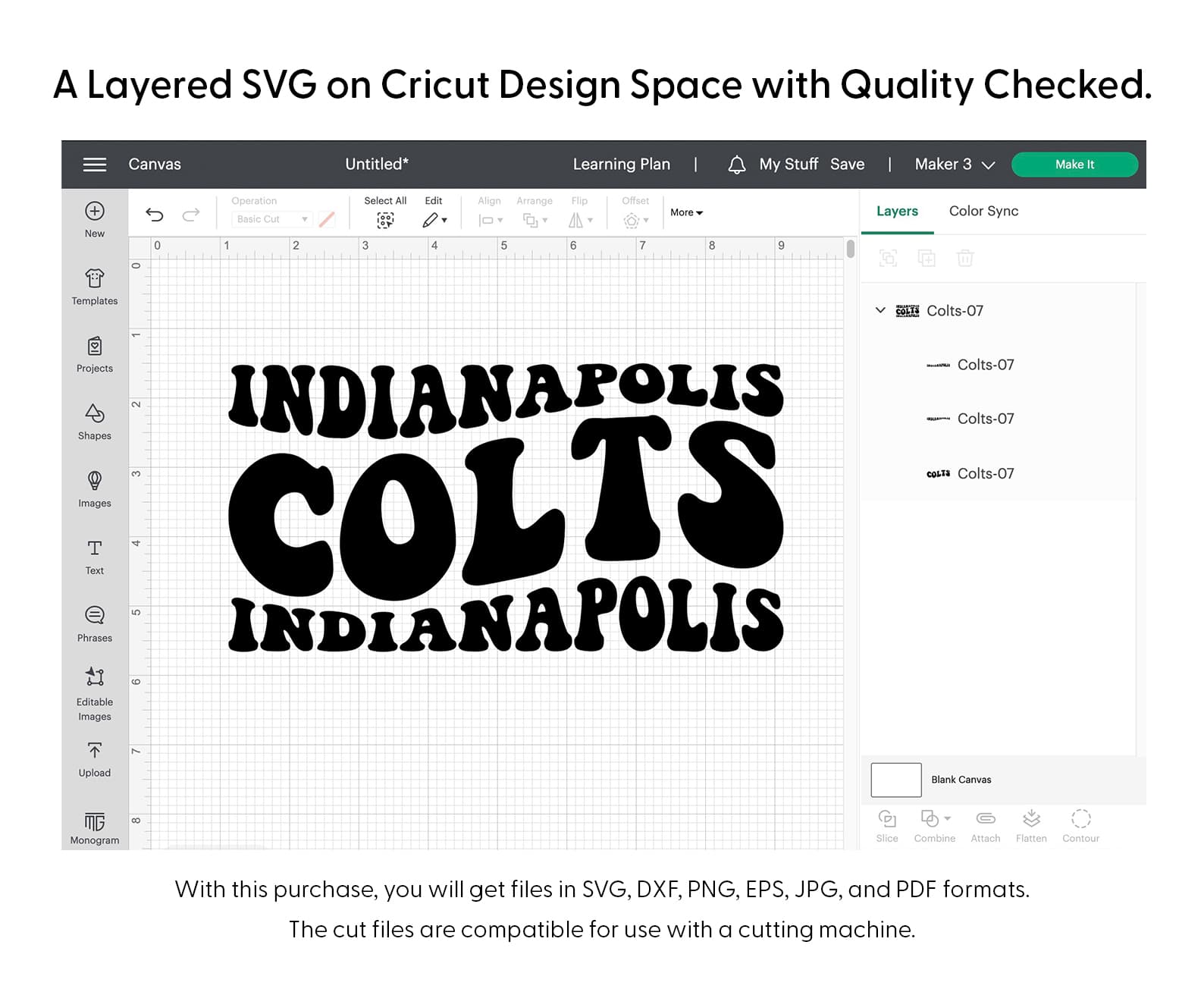Collapse the Colts-07 layer group
The width and height of the screenshot is (1204, 992).
(880, 310)
